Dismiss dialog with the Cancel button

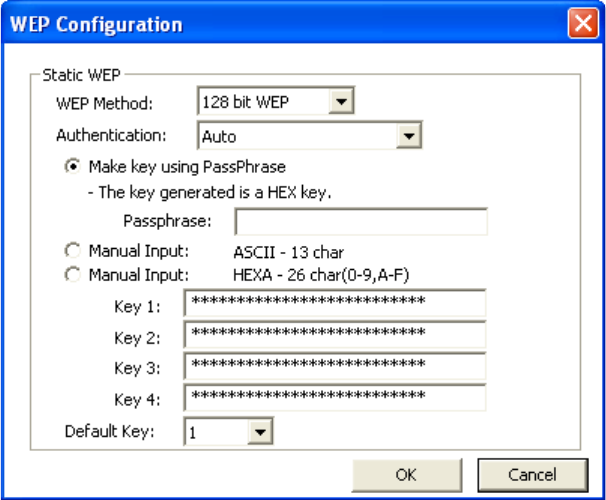click(533, 475)
